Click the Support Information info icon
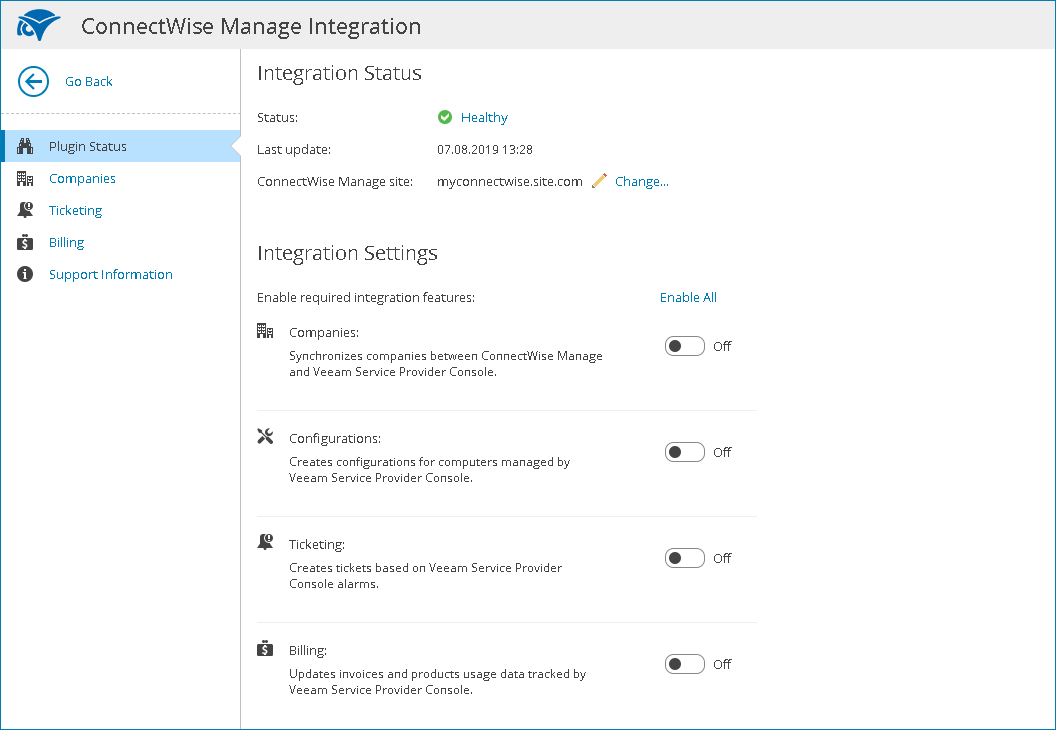 pos(24,273)
